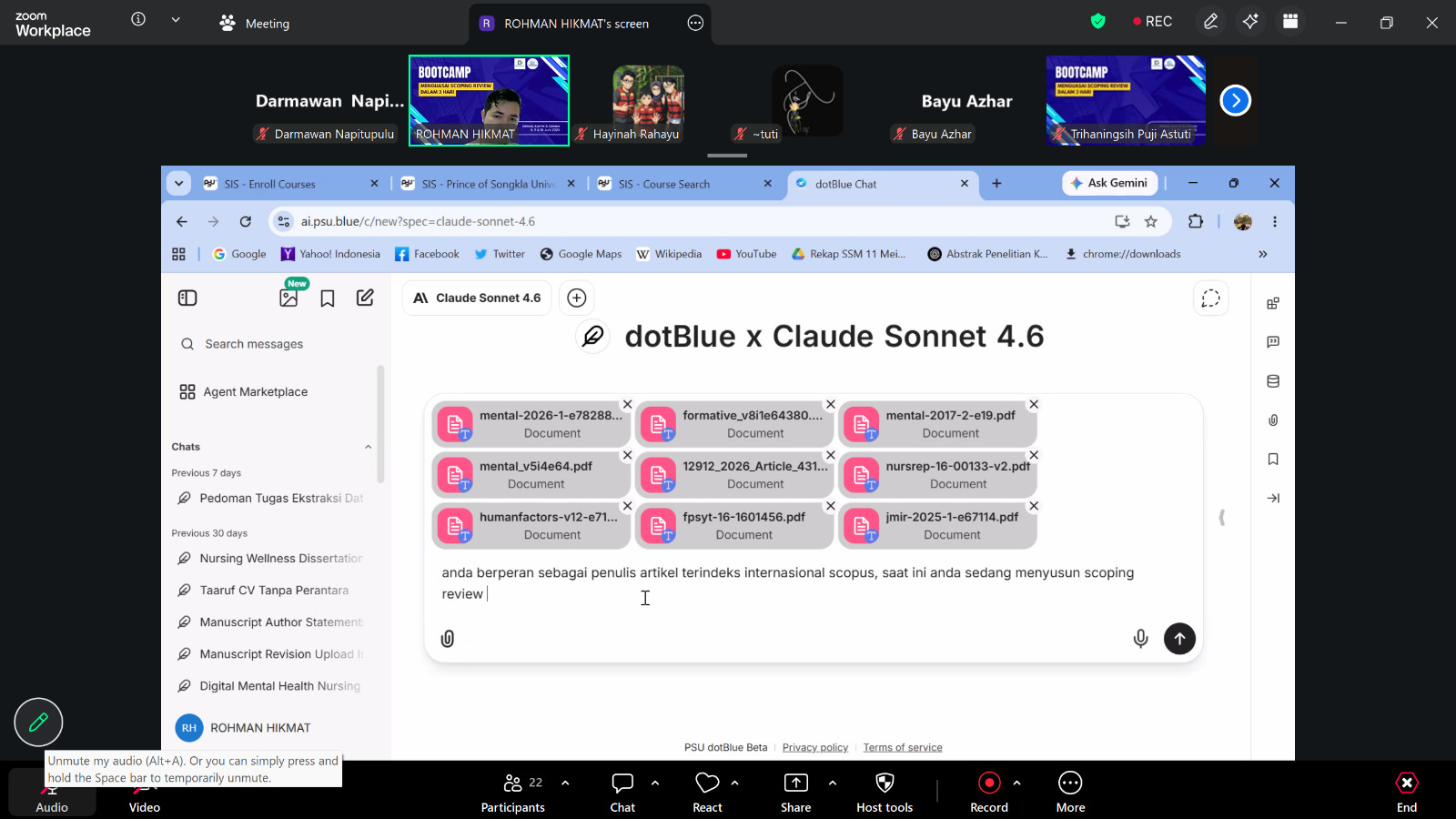Image resolution: width=1456 pixels, height=819 pixels.
Task: Open the database cylinder icon in right panel
Action: (1273, 381)
